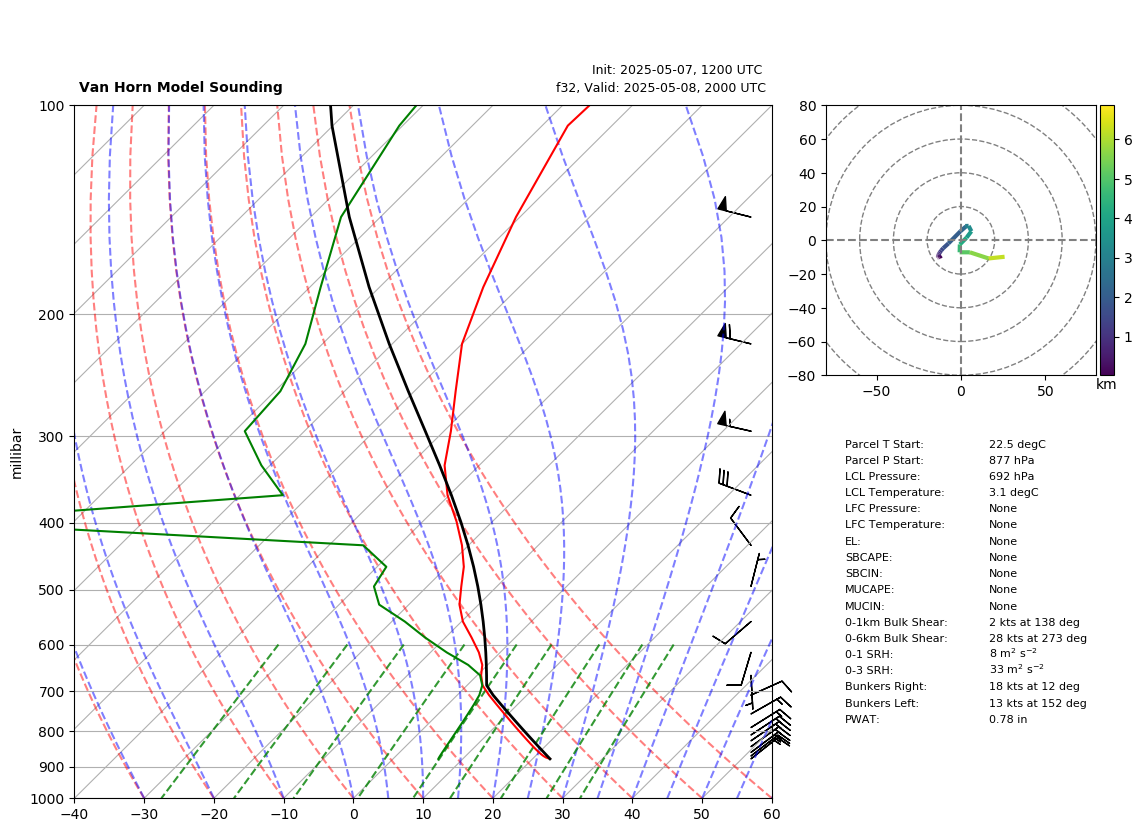1142x832 pixels.
Task: Click the "MUCIN:" label
Action: [865, 606]
